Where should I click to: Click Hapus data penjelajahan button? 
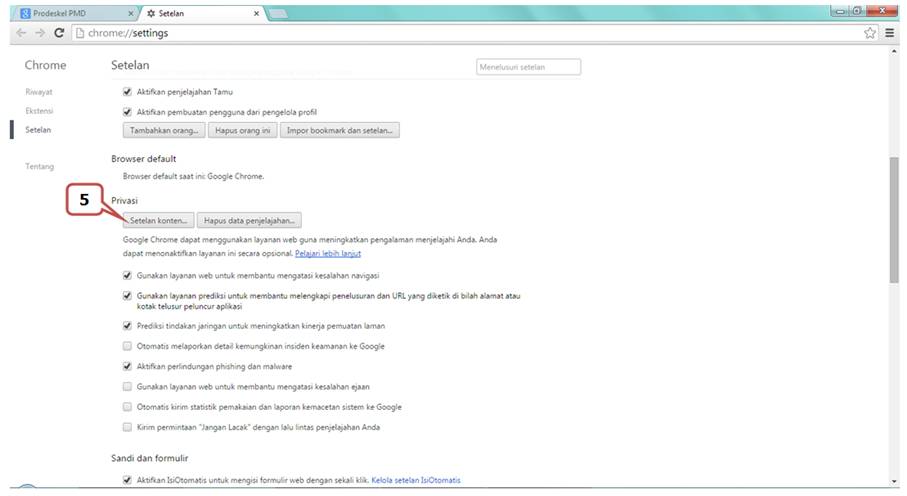(x=249, y=221)
